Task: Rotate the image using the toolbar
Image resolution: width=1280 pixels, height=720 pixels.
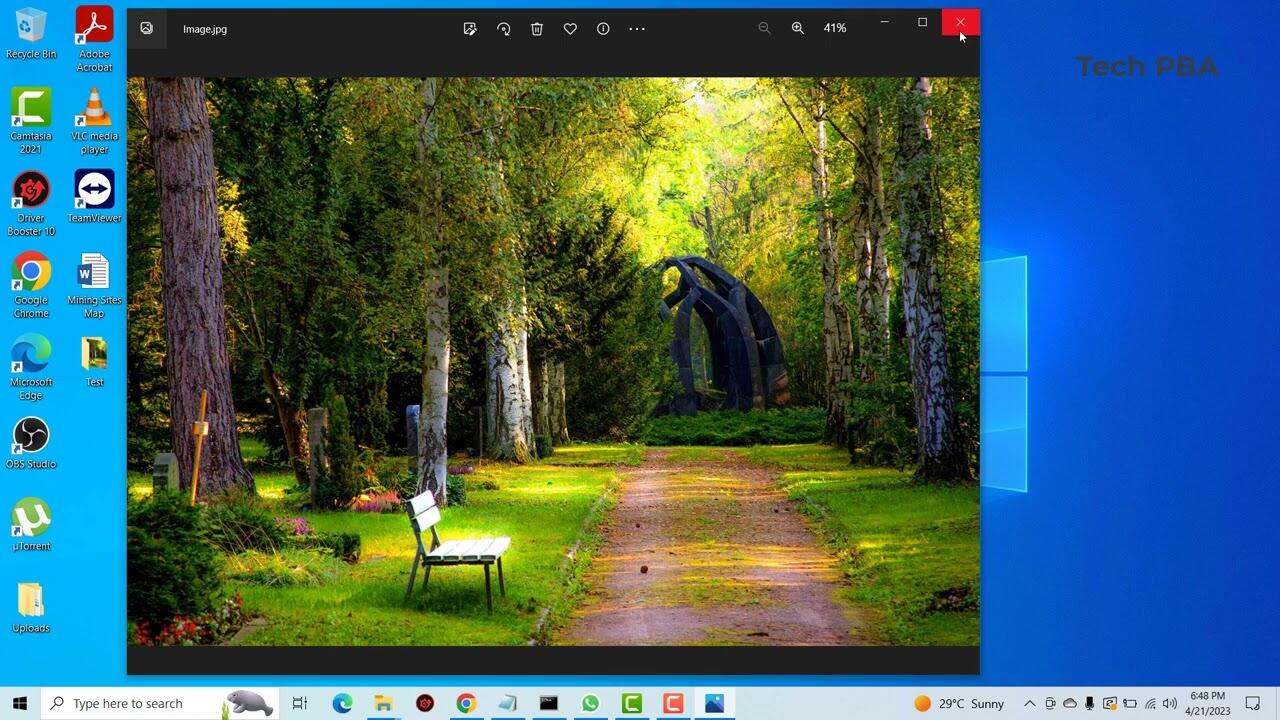Action: click(x=504, y=29)
